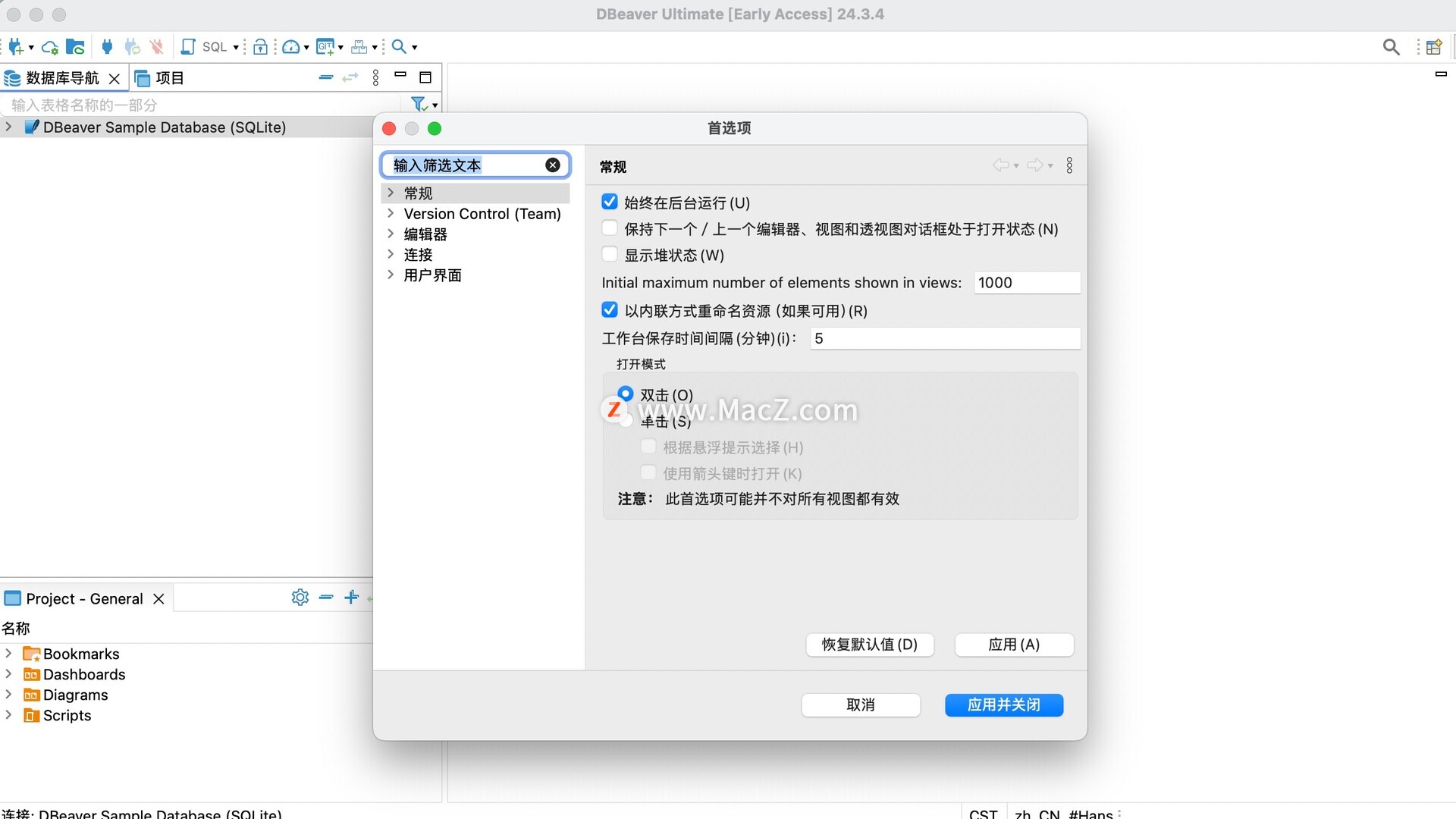Open the new connection dropdown arrow

[x=31, y=48]
